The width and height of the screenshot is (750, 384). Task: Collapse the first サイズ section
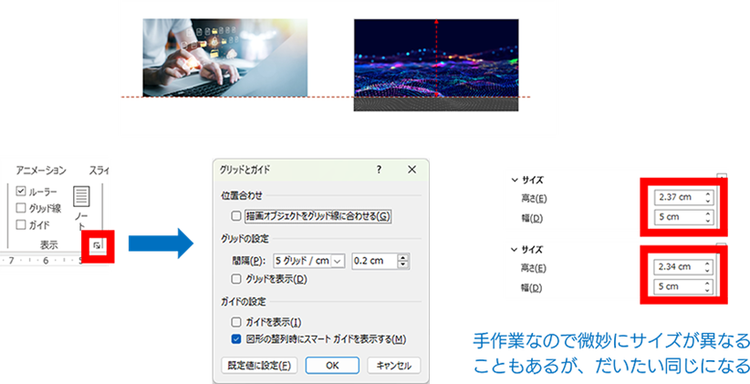(515, 180)
